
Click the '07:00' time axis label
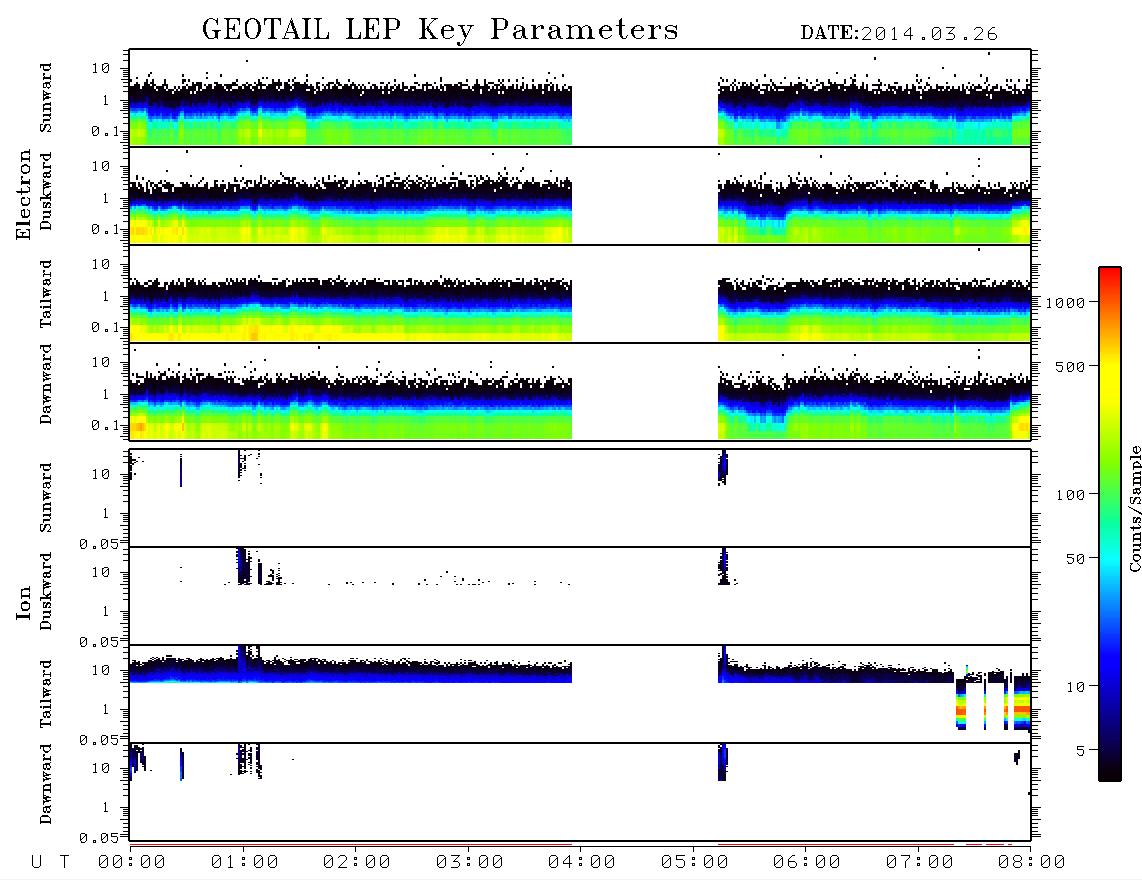(x=919, y=863)
